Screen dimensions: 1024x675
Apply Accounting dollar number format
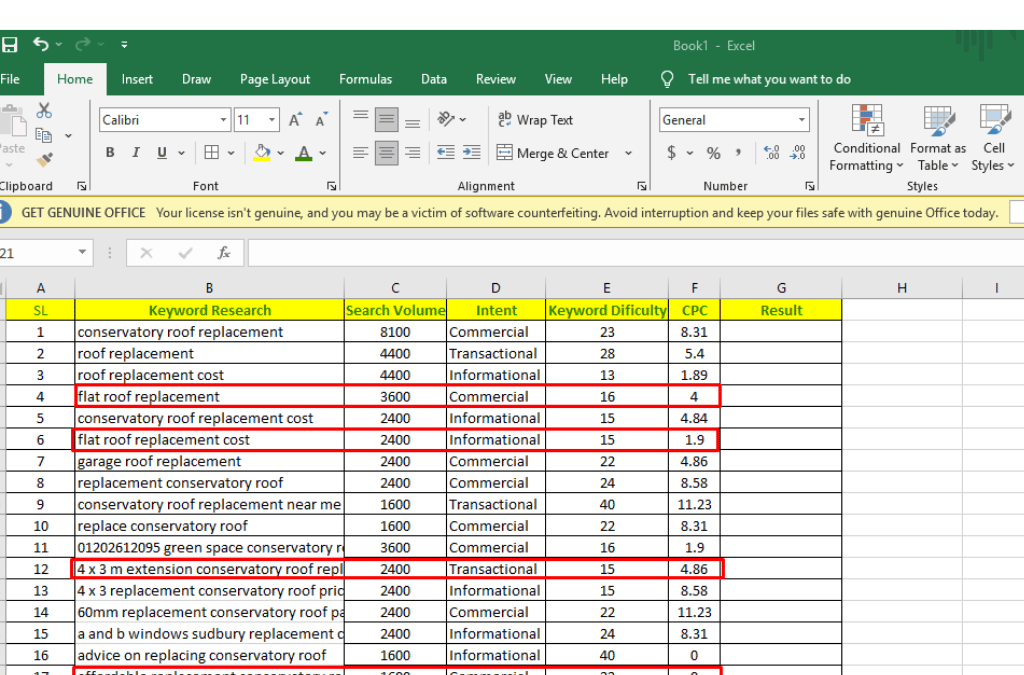(x=671, y=153)
